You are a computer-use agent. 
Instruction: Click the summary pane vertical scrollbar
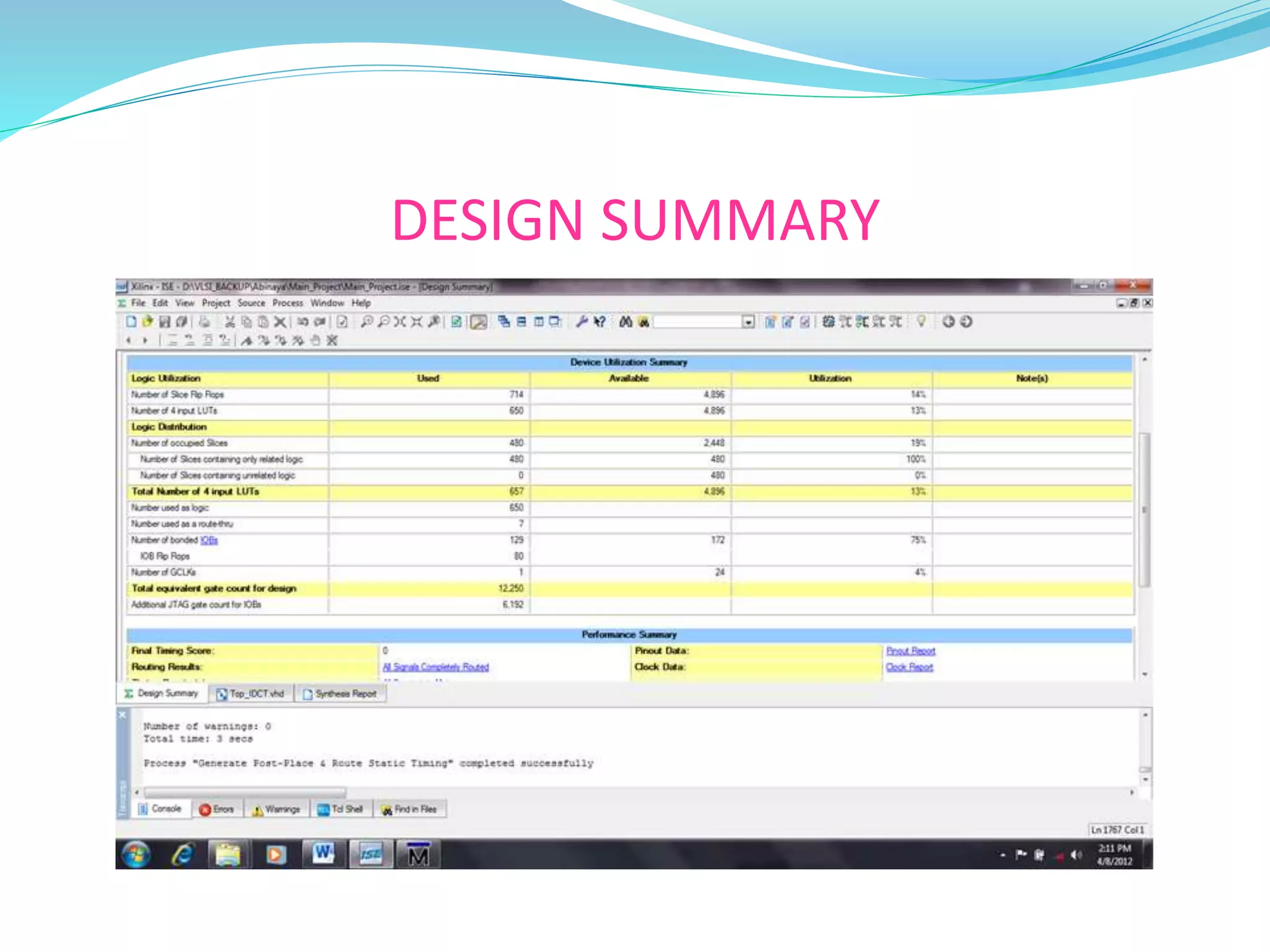click(1145, 509)
